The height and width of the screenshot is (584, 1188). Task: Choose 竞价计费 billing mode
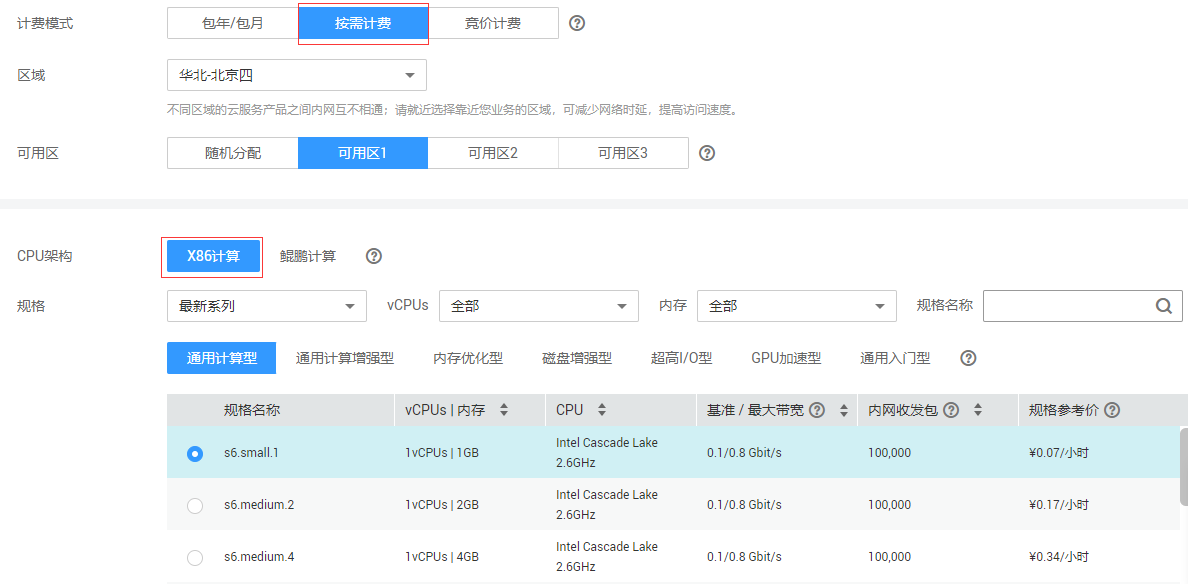tap(492, 23)
